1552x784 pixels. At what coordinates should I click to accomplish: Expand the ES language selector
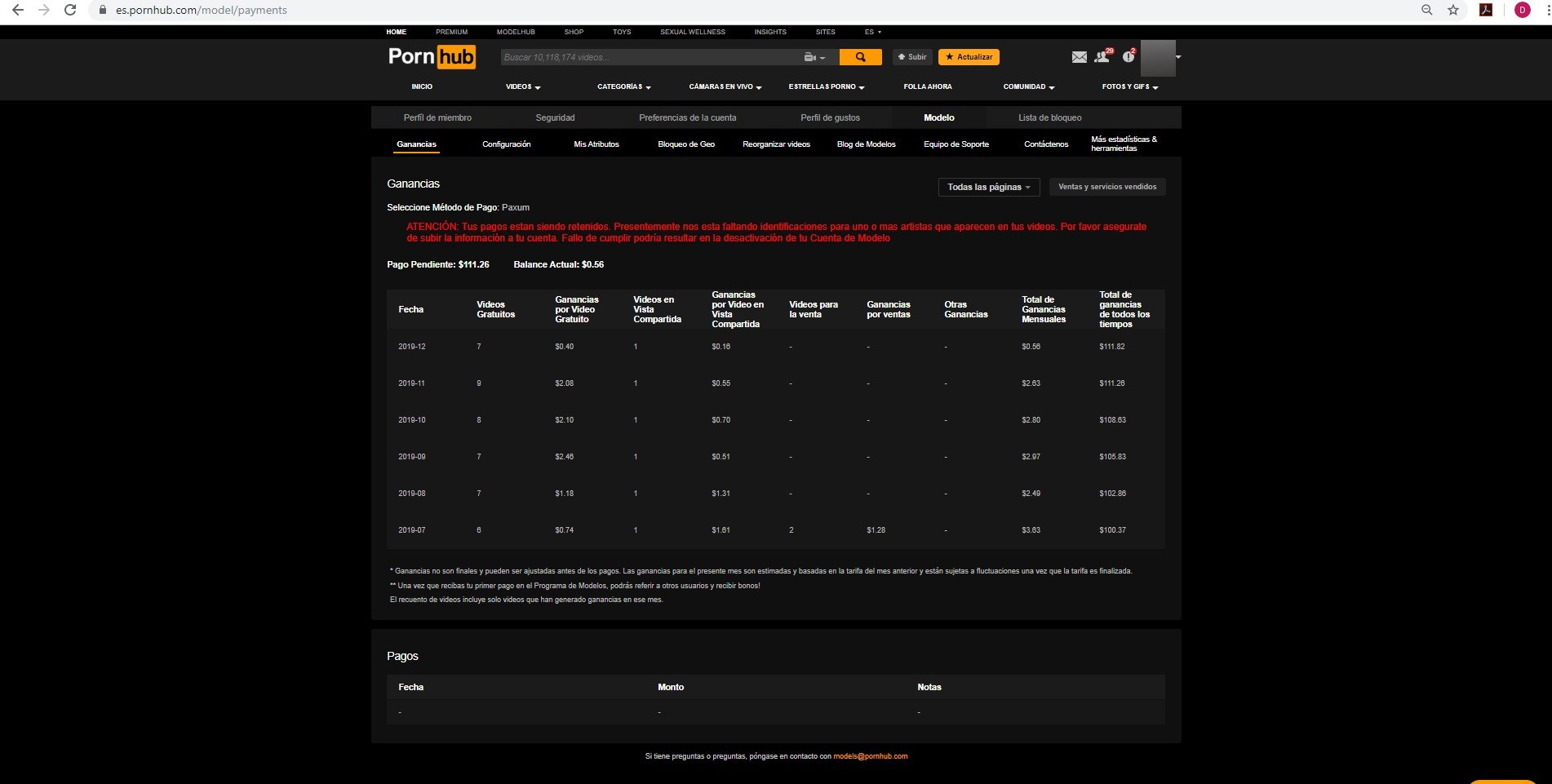(872, 32)
